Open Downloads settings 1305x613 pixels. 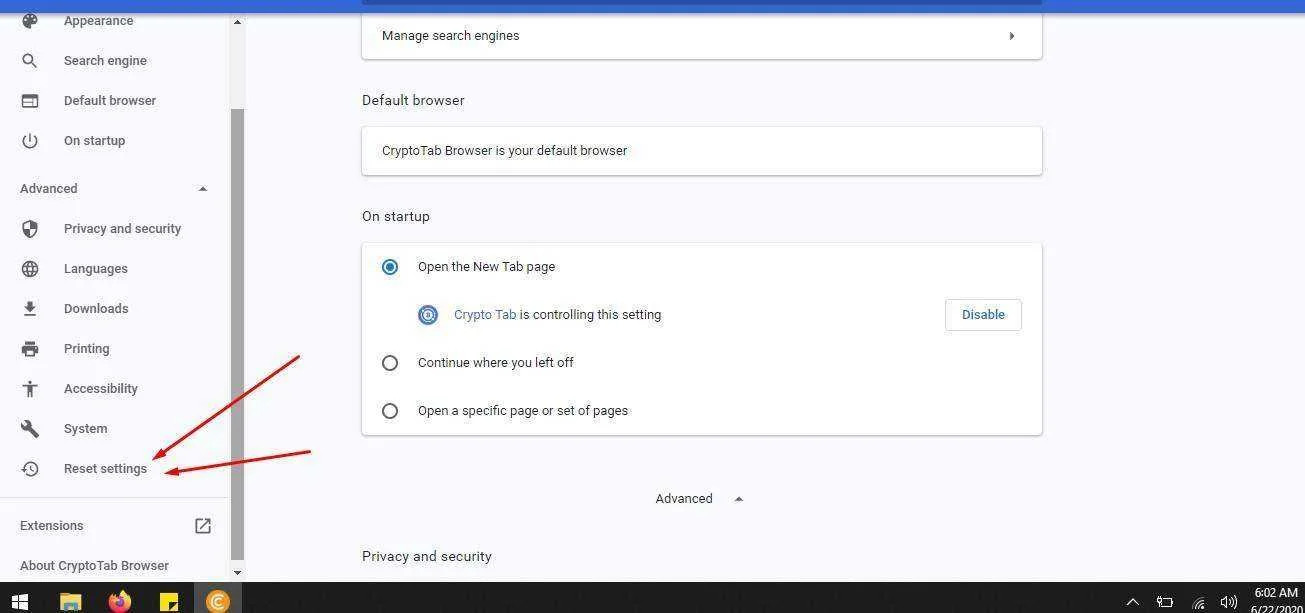pyautogui.click(x=96, y=309)
